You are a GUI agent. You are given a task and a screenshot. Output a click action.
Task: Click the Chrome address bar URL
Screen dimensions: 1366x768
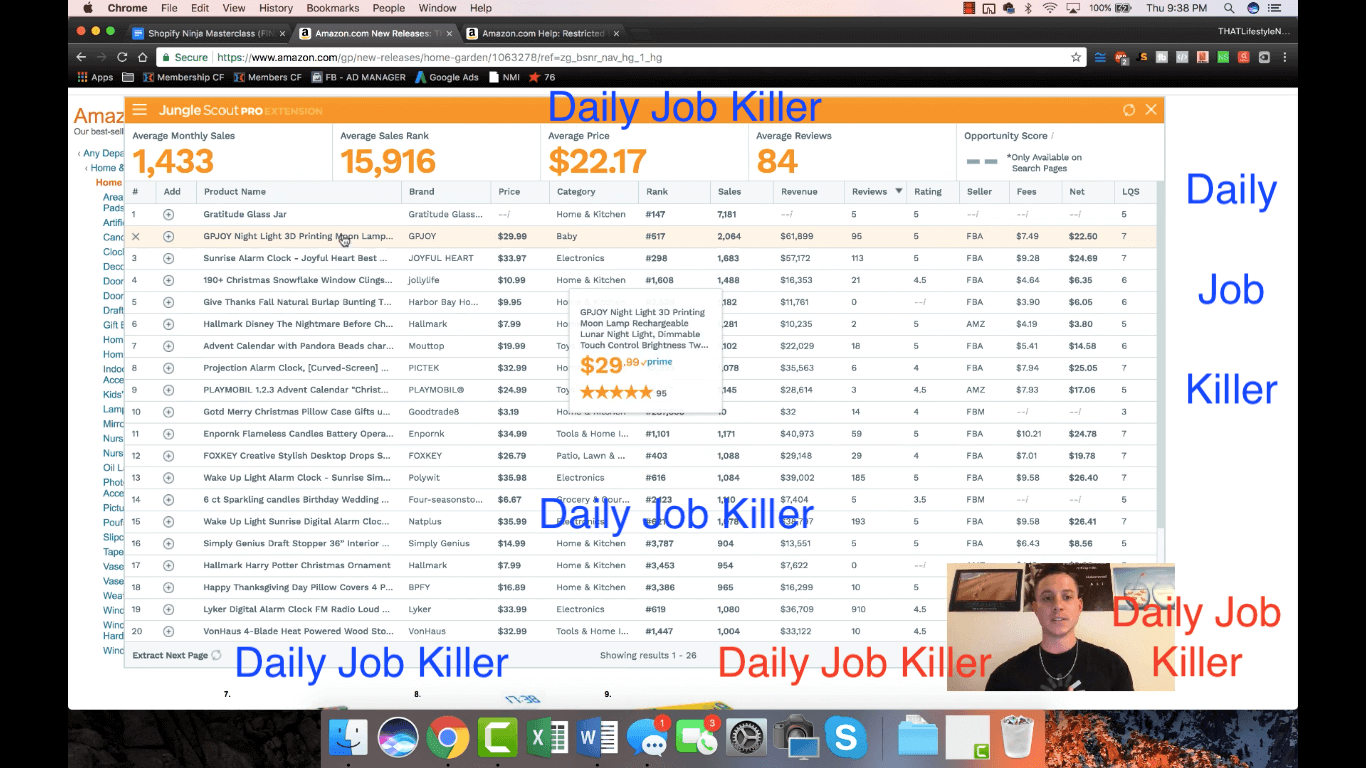(x=440, y=57)
